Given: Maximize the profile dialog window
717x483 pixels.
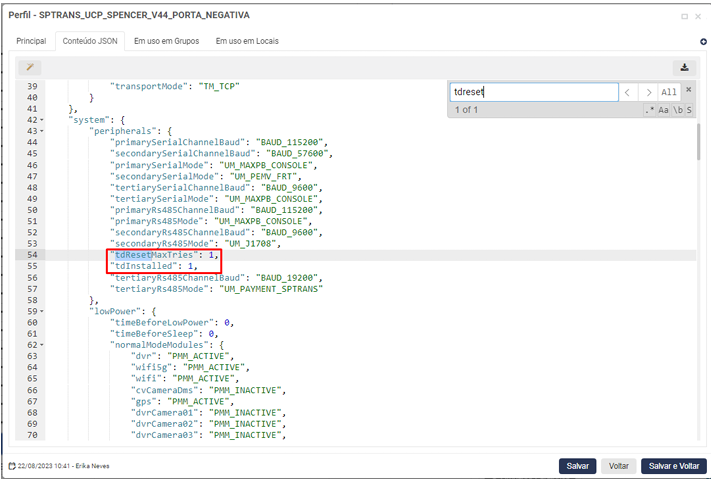Looking at the screenshot, I should pos(684,16).
